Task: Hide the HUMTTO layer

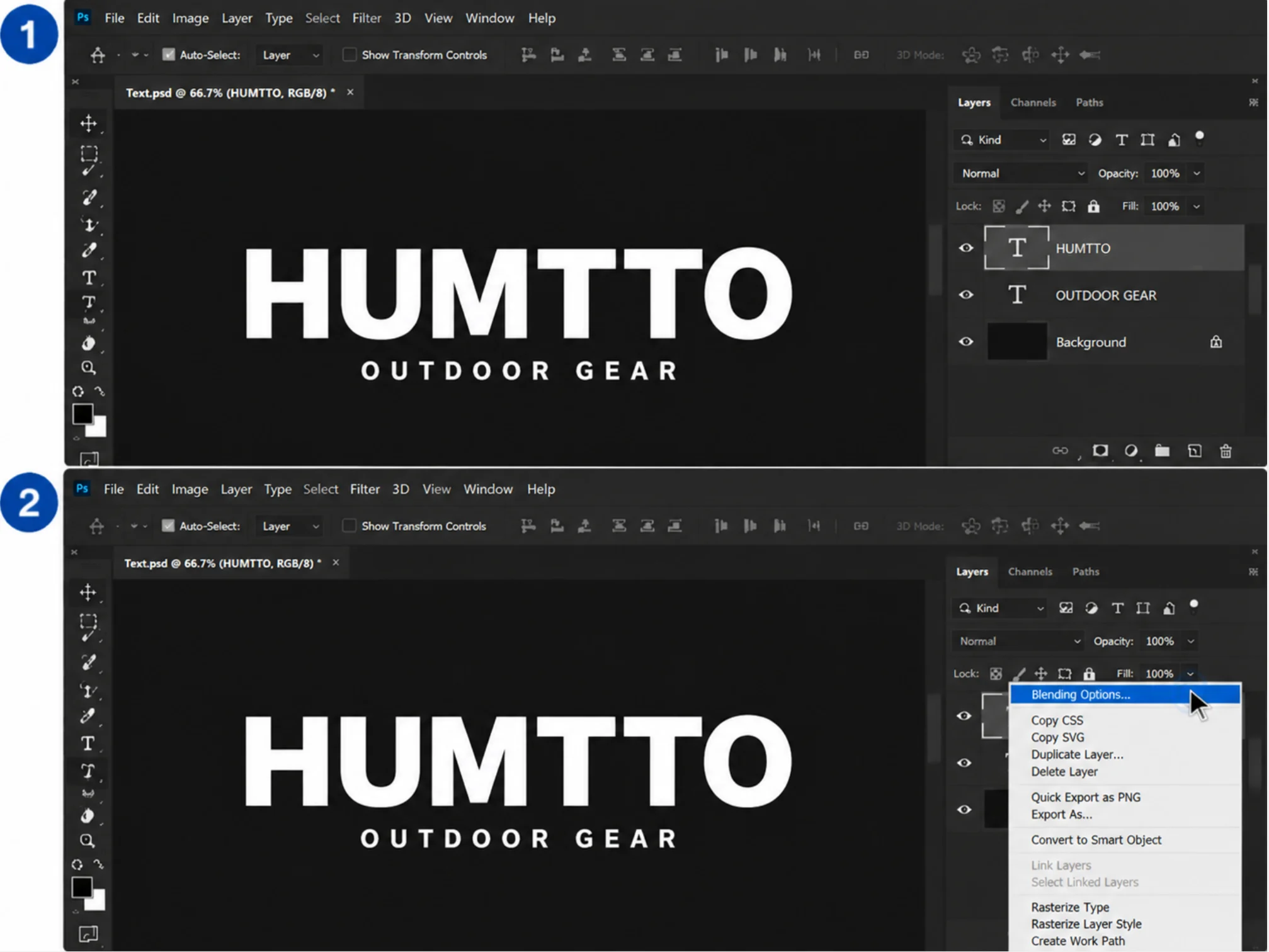Action: (965, 248)
